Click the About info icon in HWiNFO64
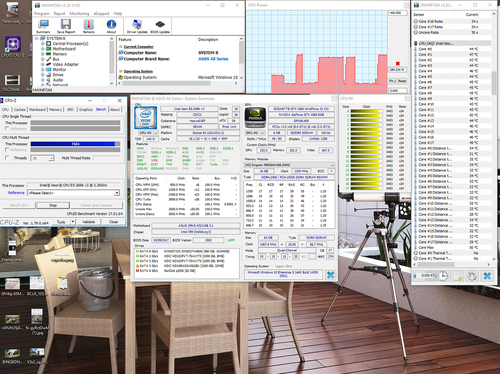Viewport: 500px width, 374px height. click(x=111, y=25)
